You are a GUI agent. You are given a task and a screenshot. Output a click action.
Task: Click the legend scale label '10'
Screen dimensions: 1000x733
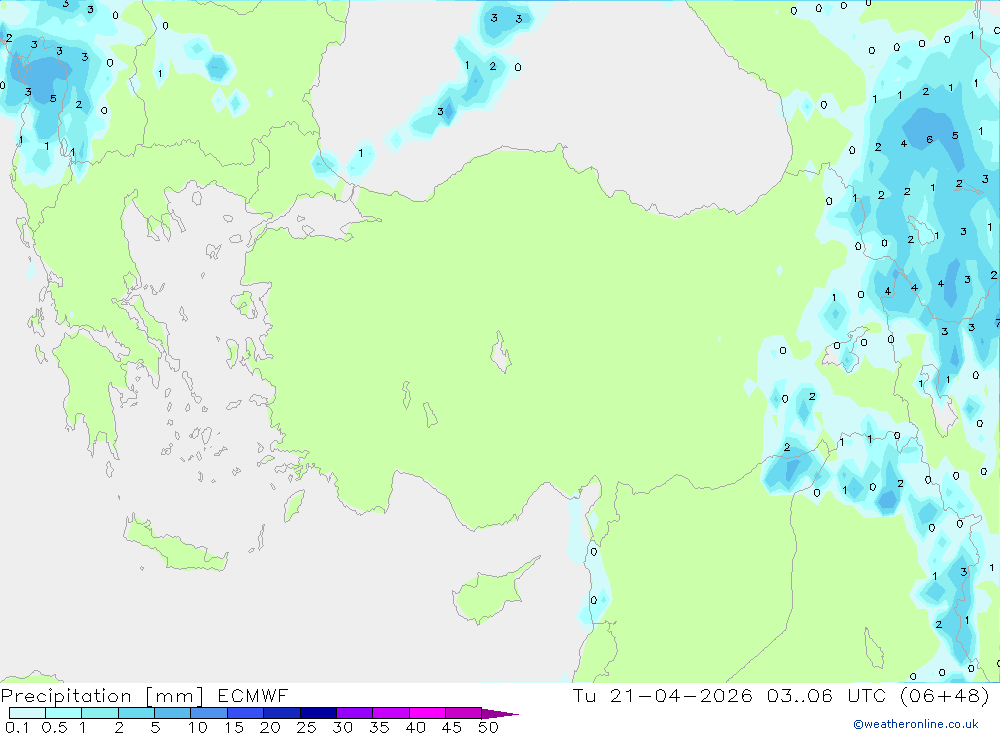[198, 727]
